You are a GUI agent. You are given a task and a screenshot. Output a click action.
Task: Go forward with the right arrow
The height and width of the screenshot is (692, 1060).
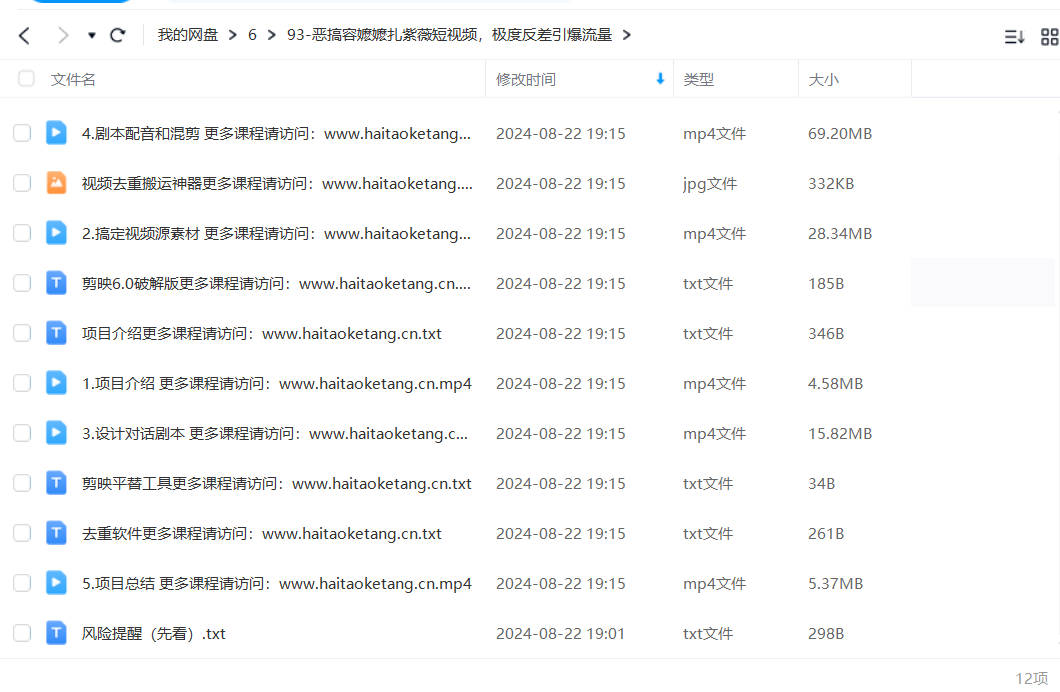[x=63, y=35]
